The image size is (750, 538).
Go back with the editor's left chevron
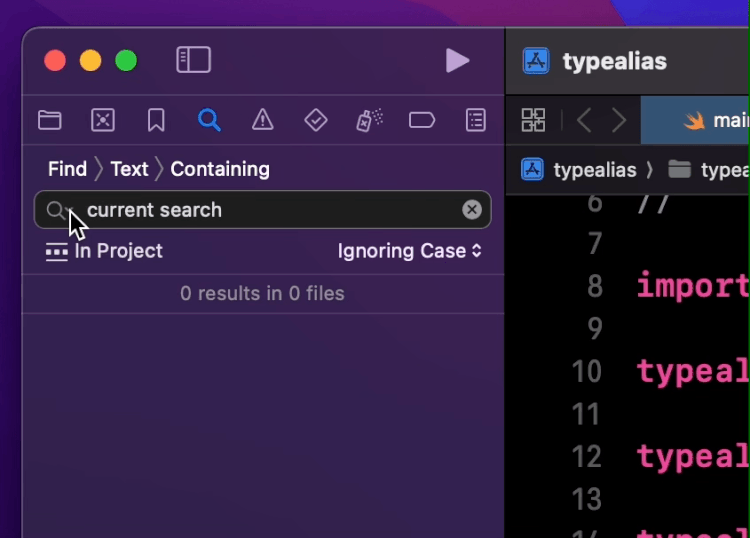click(x=584, y=121)
